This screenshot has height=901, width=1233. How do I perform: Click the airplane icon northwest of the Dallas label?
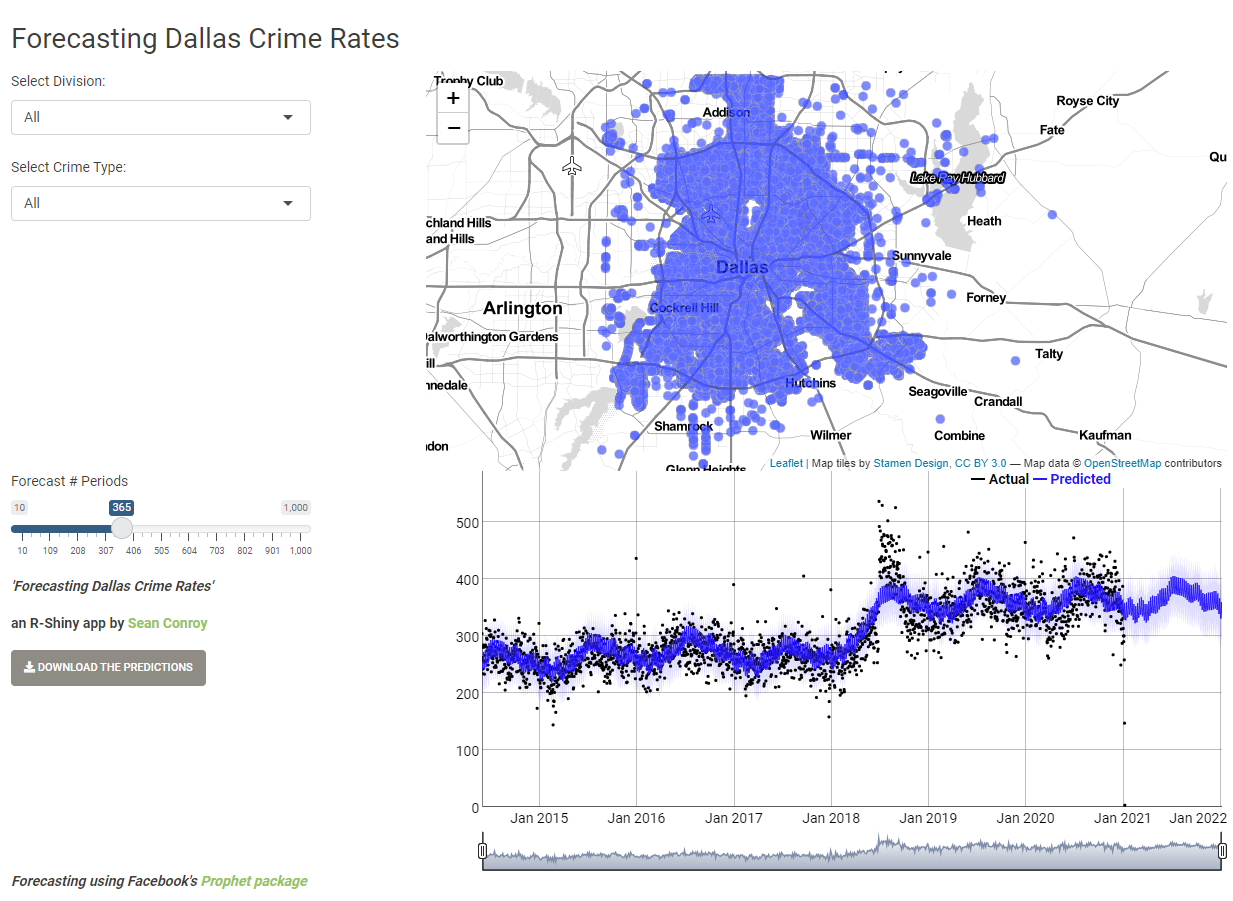coord(711,213)
